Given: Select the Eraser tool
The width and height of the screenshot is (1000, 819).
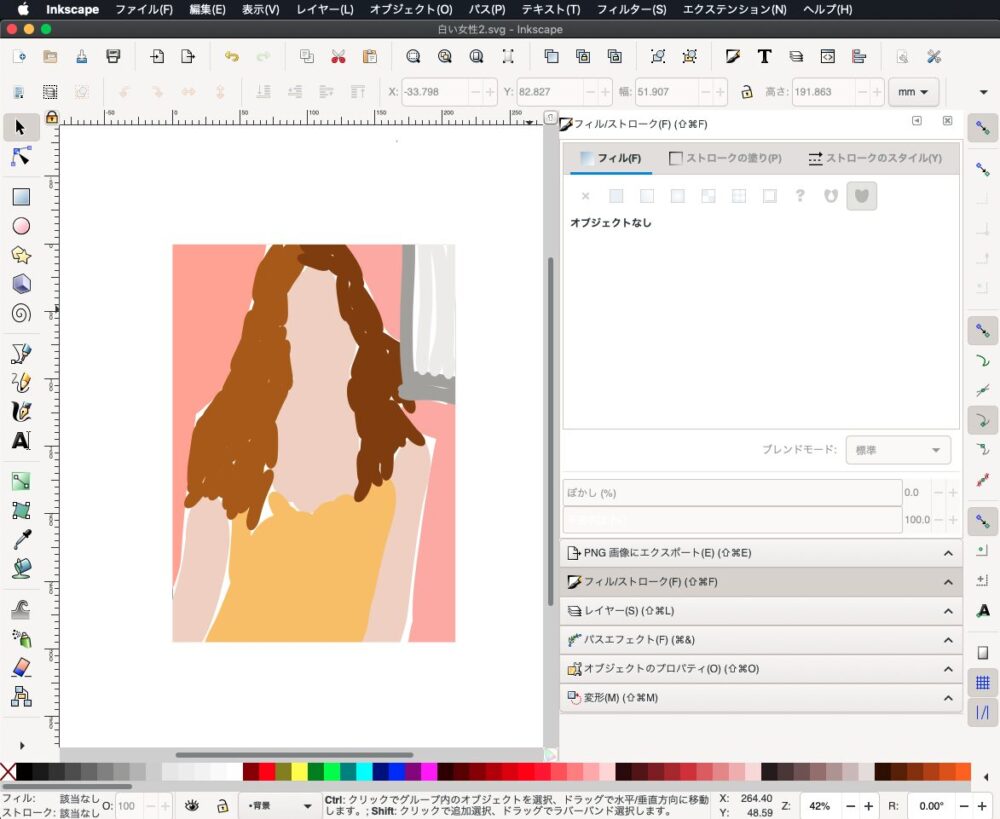Looking at the screenshot, I should click(21, 667).
